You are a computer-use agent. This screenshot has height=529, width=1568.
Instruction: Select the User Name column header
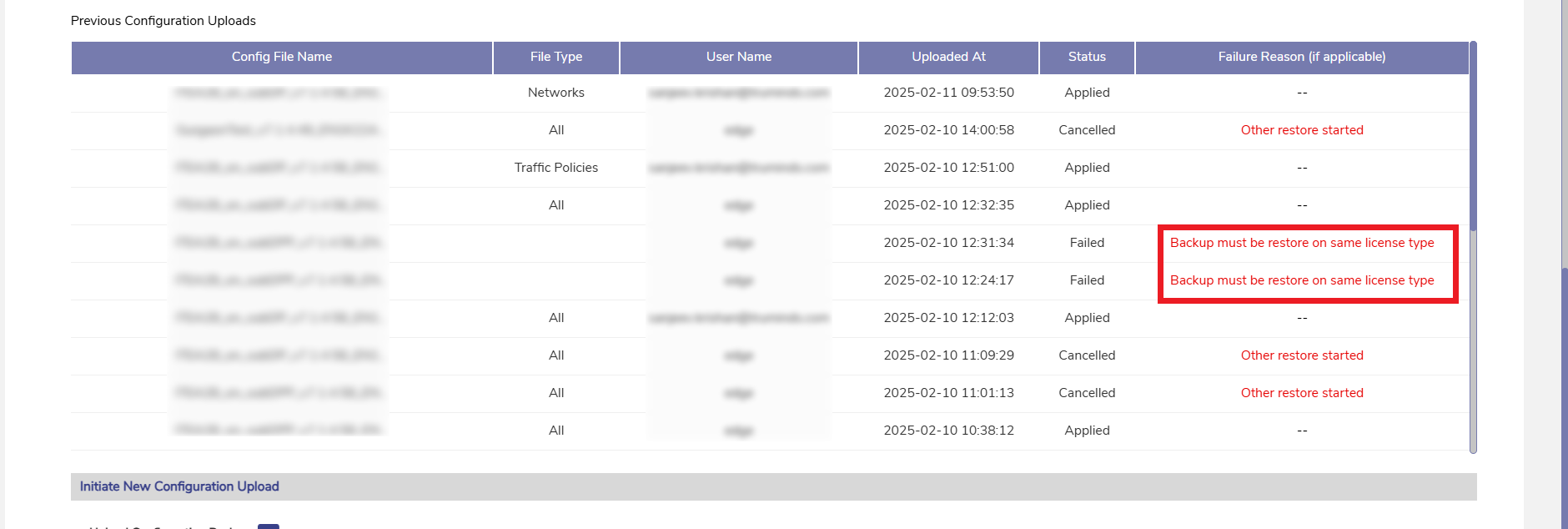[739, 57]
